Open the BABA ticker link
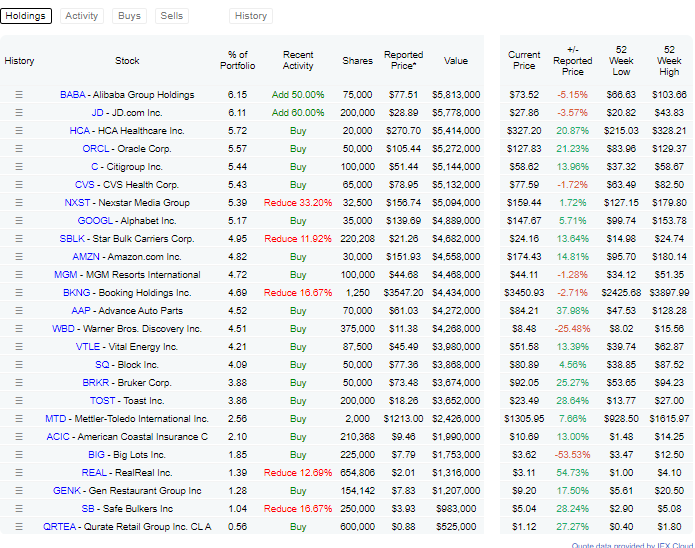This screenshot has height=548, width=695. pyautogui.click(x=72, y=94)
